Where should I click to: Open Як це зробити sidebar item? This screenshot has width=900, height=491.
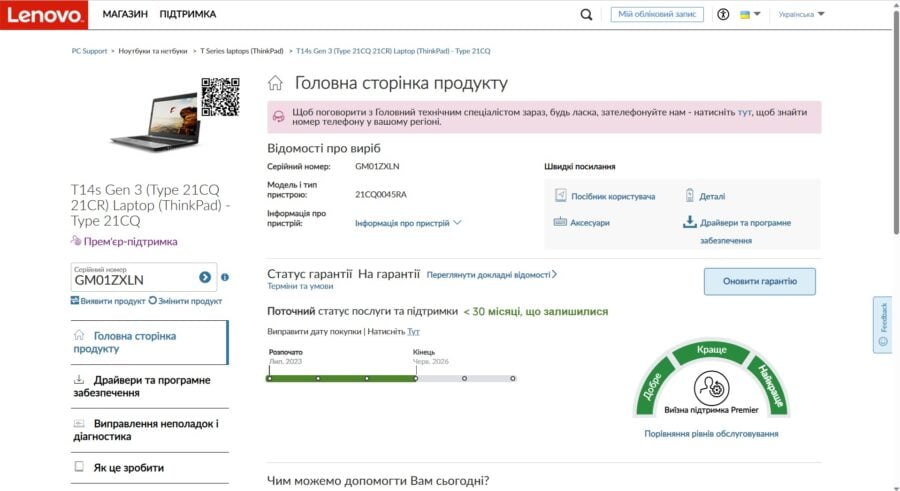(x=149, y=468)
